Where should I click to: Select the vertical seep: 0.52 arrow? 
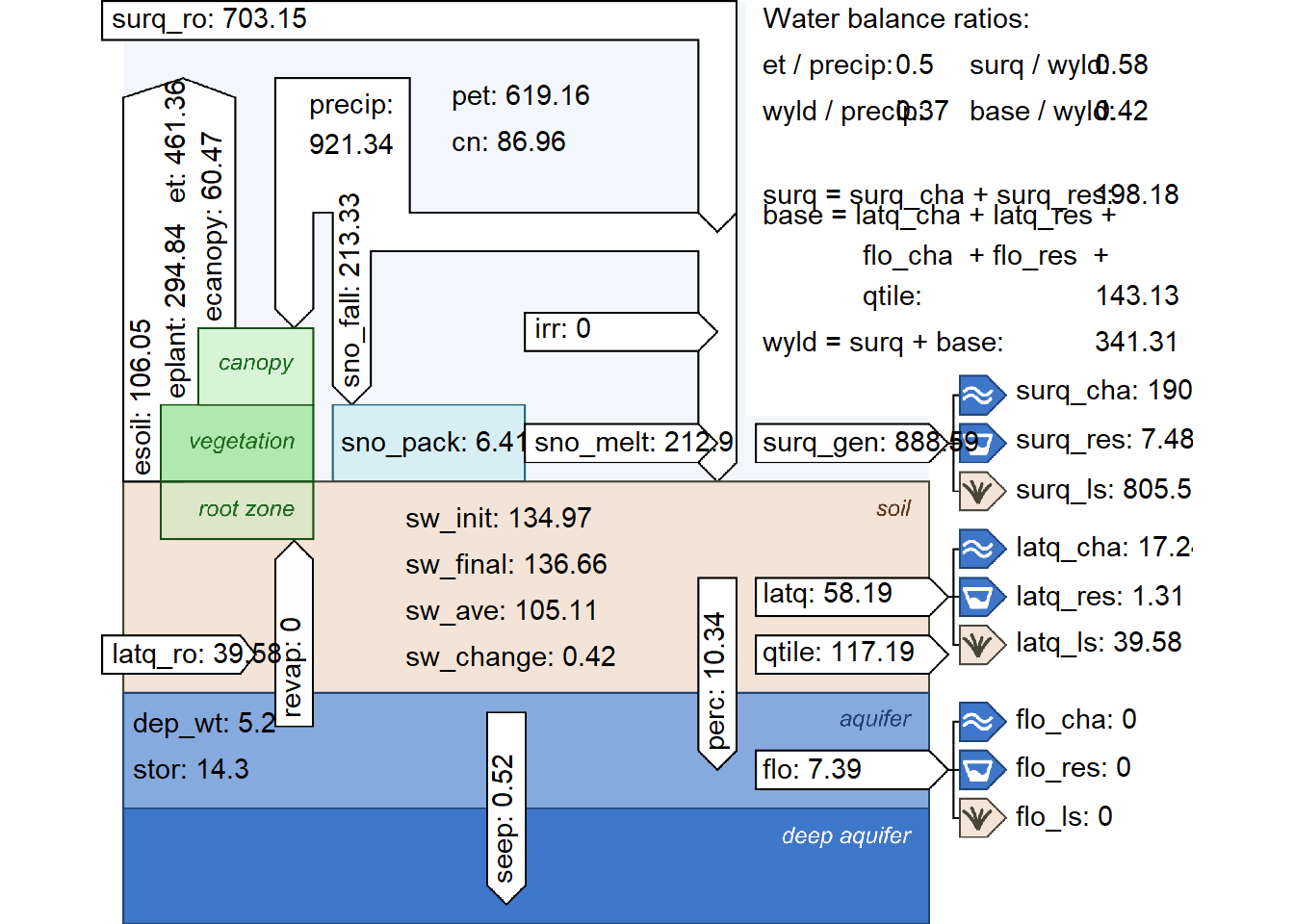[505, 808]
